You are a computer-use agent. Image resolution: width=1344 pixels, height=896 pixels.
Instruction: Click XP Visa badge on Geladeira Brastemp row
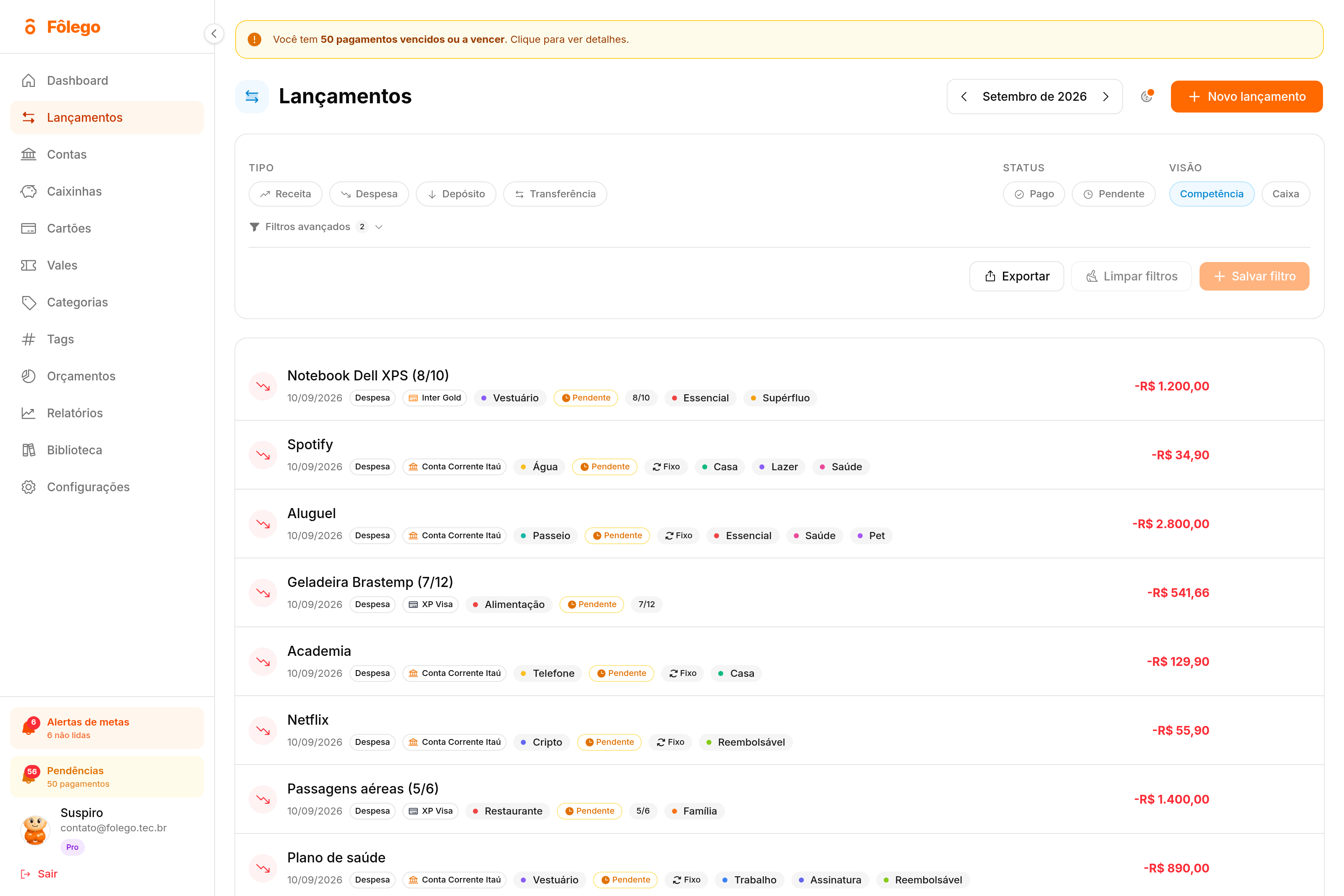[431, 605]
